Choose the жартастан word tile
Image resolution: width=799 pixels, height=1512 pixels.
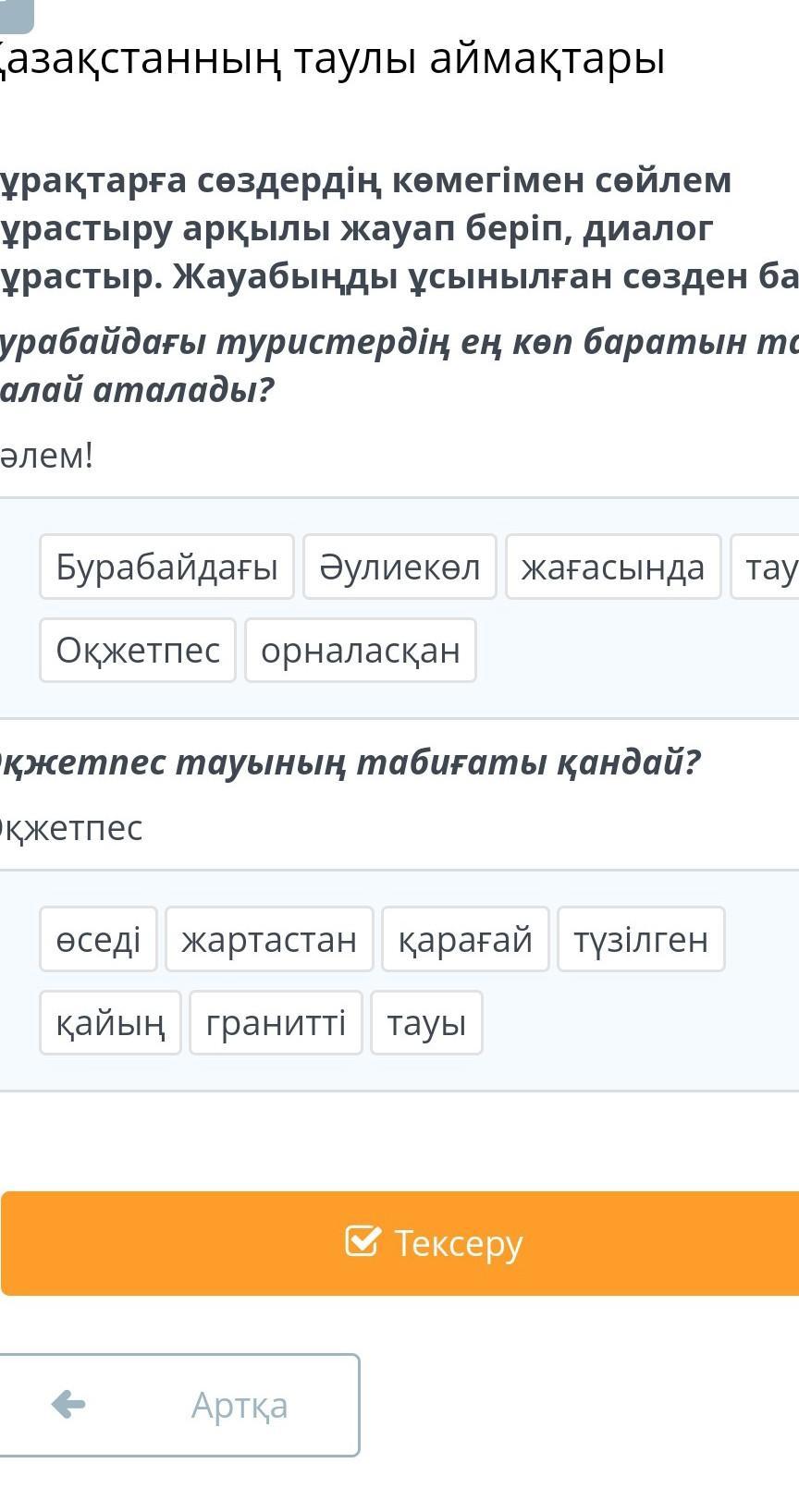[269, 939]
